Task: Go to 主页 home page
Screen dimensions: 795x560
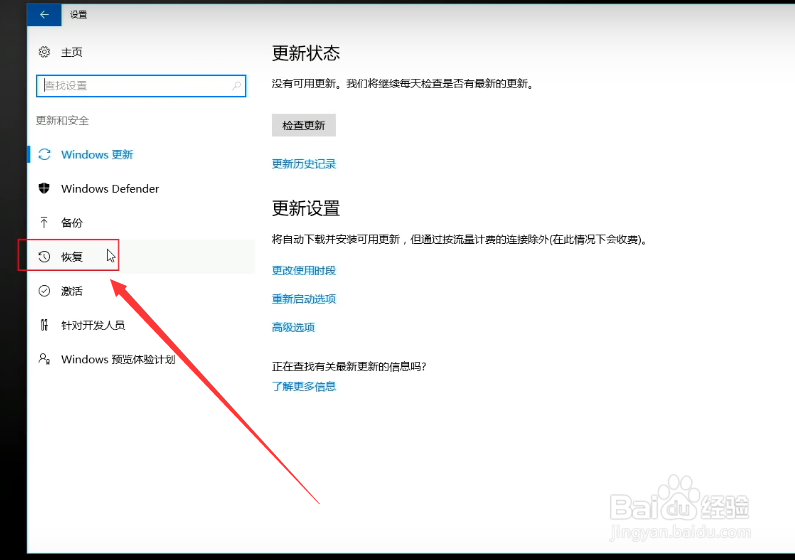Action: 71,52
